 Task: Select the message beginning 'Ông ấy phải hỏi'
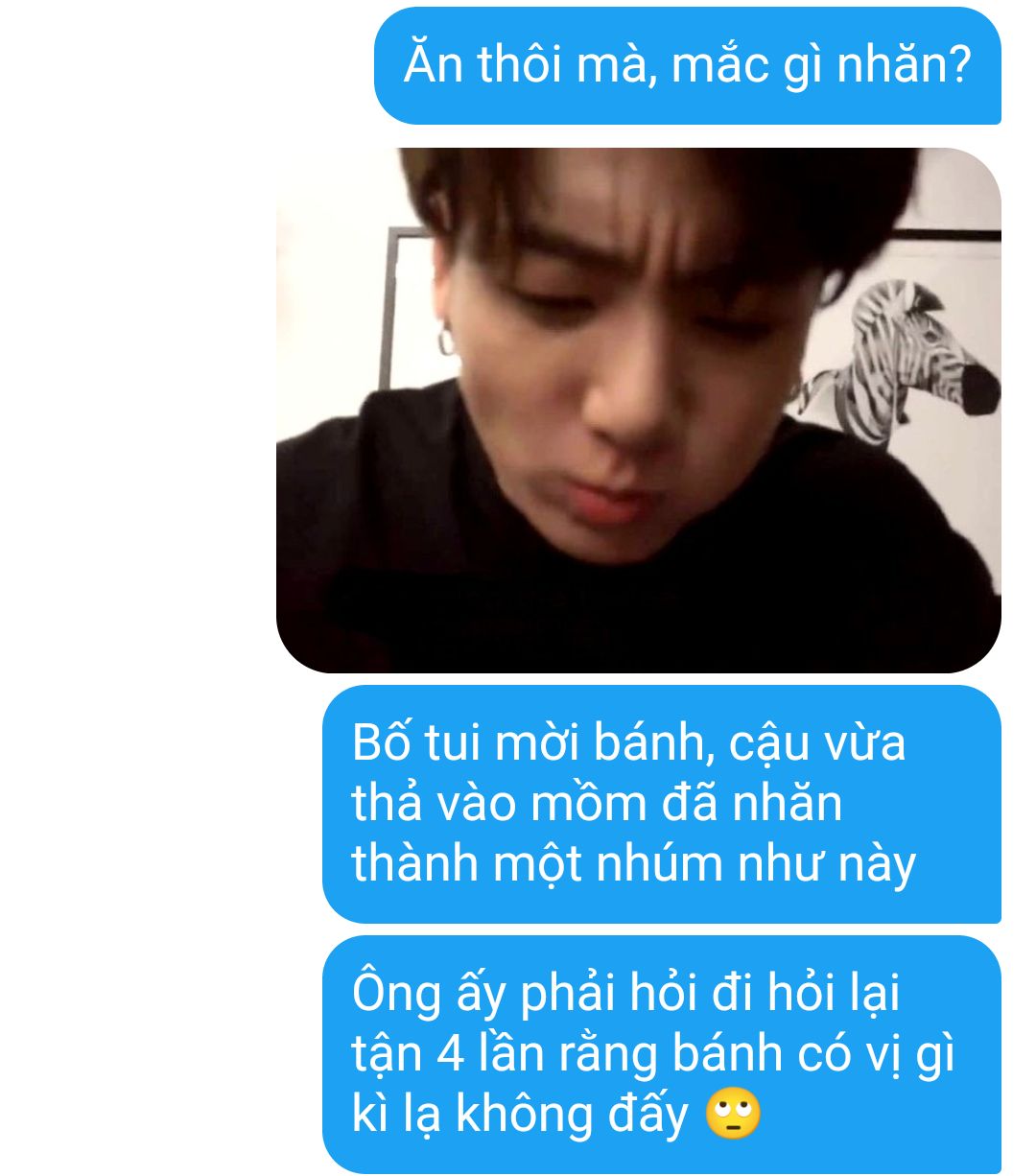pos(661,1053)
